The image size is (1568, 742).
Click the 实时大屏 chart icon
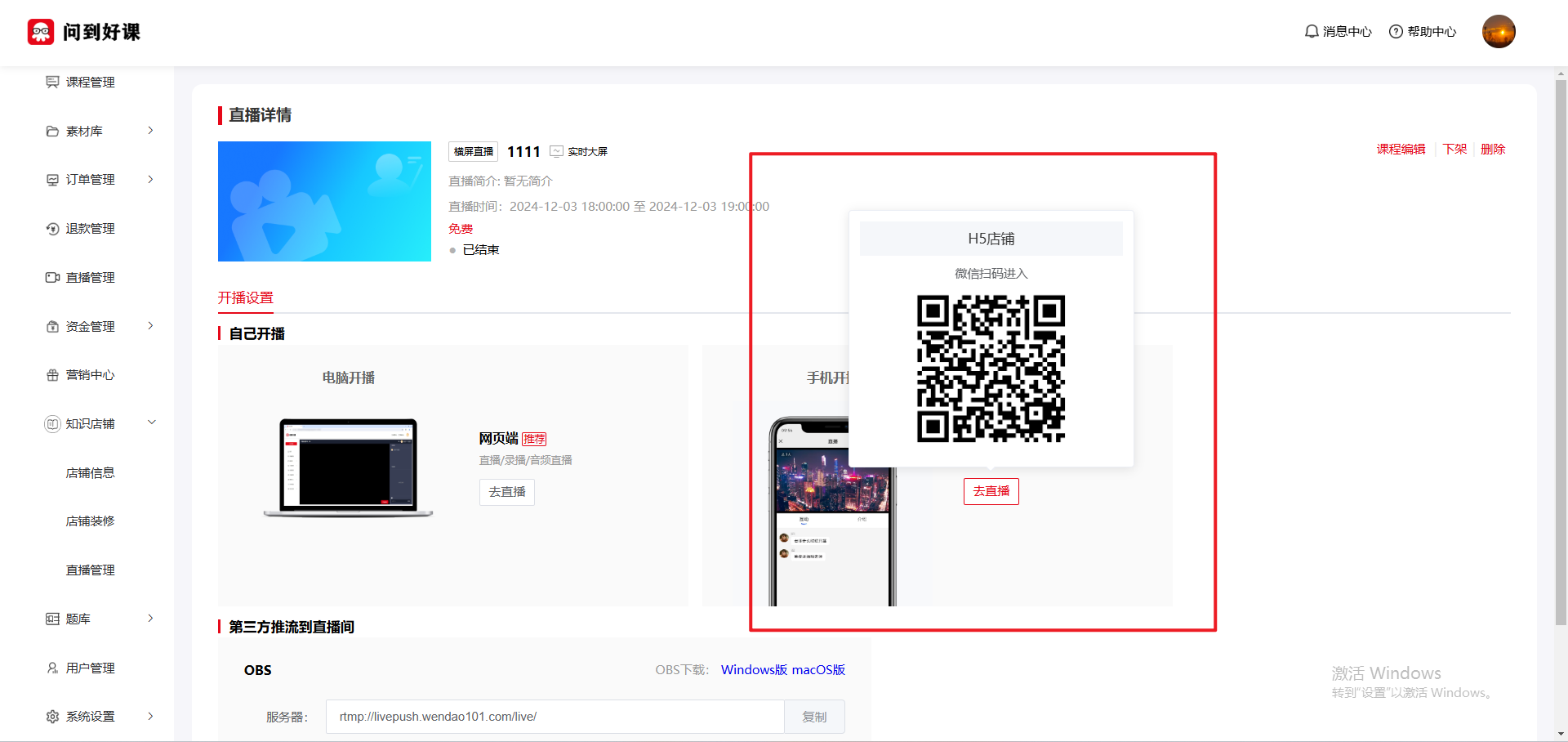(557, 151)
